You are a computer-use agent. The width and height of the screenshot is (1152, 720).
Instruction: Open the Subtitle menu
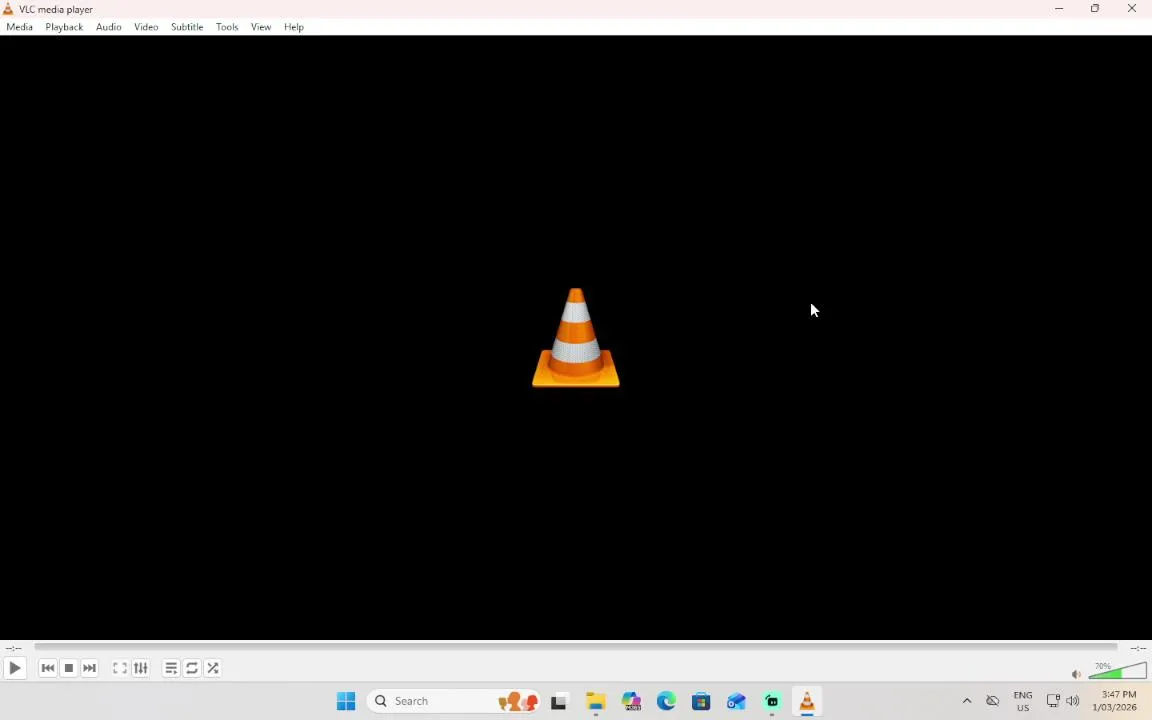187,26
